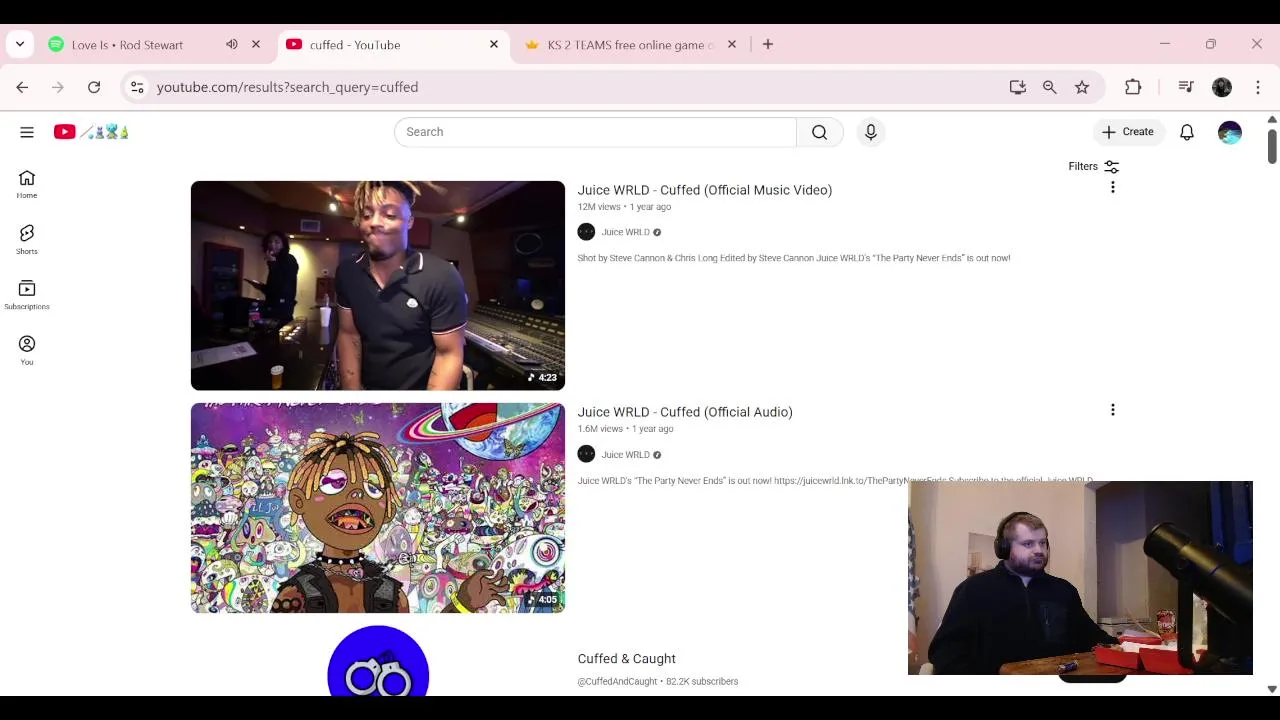Open title link Juice WRLD - Cuffed (Official Audio)
This screenshot has height=720, width=1280.
pyautogui.click(x=685, y=412)
